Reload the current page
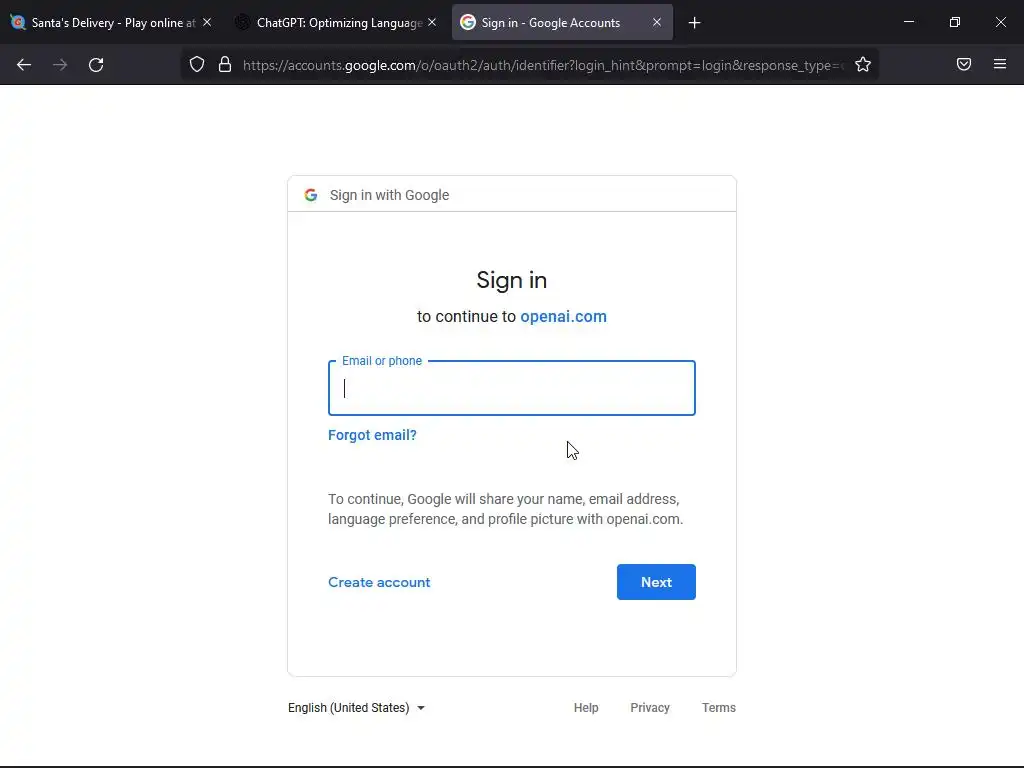Image resolution: width=1024 pixels, height=768 pixels. (x=96, y=65)
